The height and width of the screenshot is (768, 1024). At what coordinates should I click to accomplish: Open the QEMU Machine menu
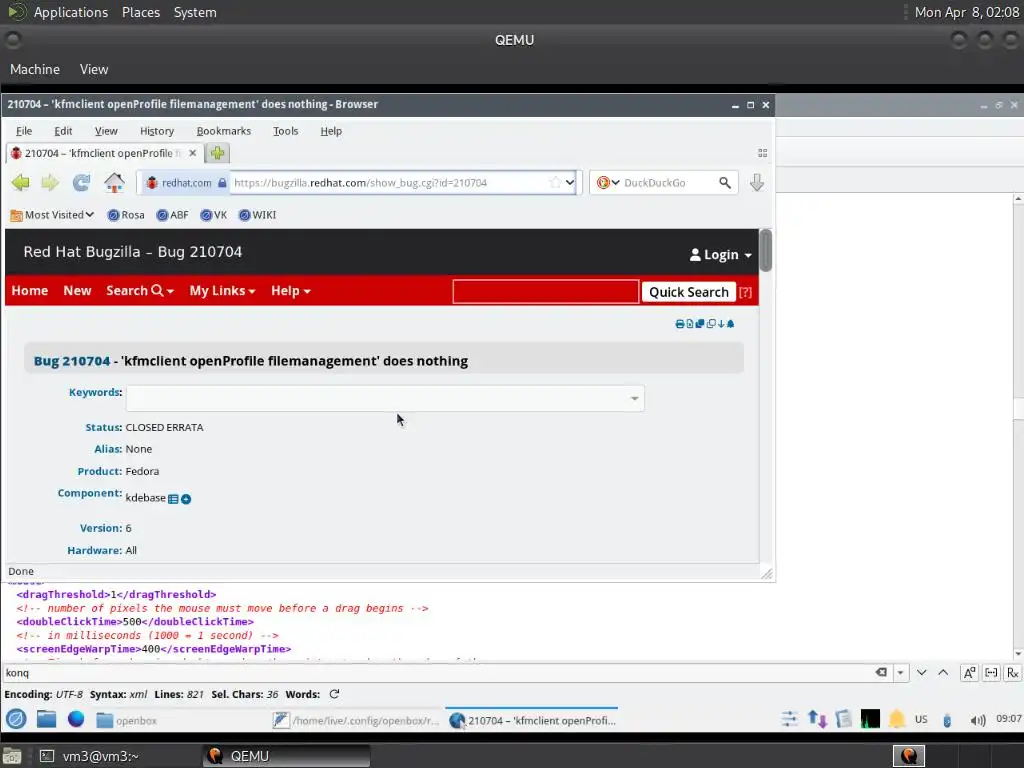tap(35, 69)
